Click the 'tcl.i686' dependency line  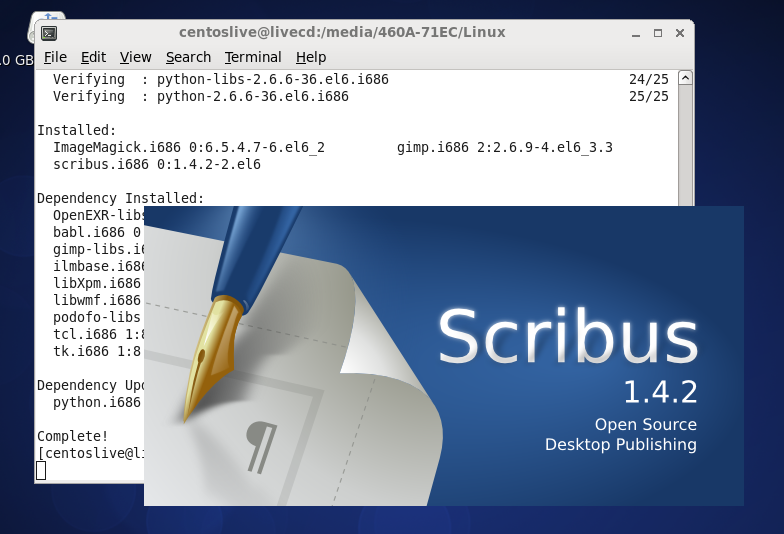pyautogui.click(x=98, y=334)
